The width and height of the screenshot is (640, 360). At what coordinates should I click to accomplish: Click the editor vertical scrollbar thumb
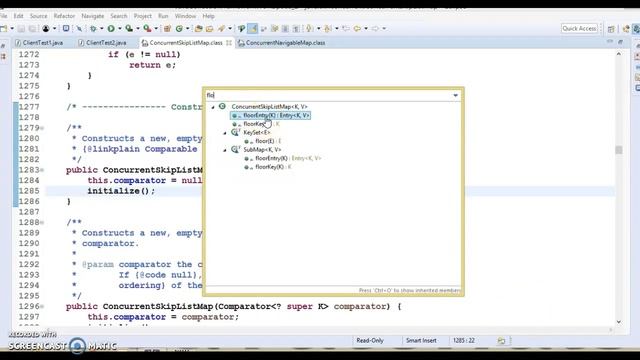point(619,150)
